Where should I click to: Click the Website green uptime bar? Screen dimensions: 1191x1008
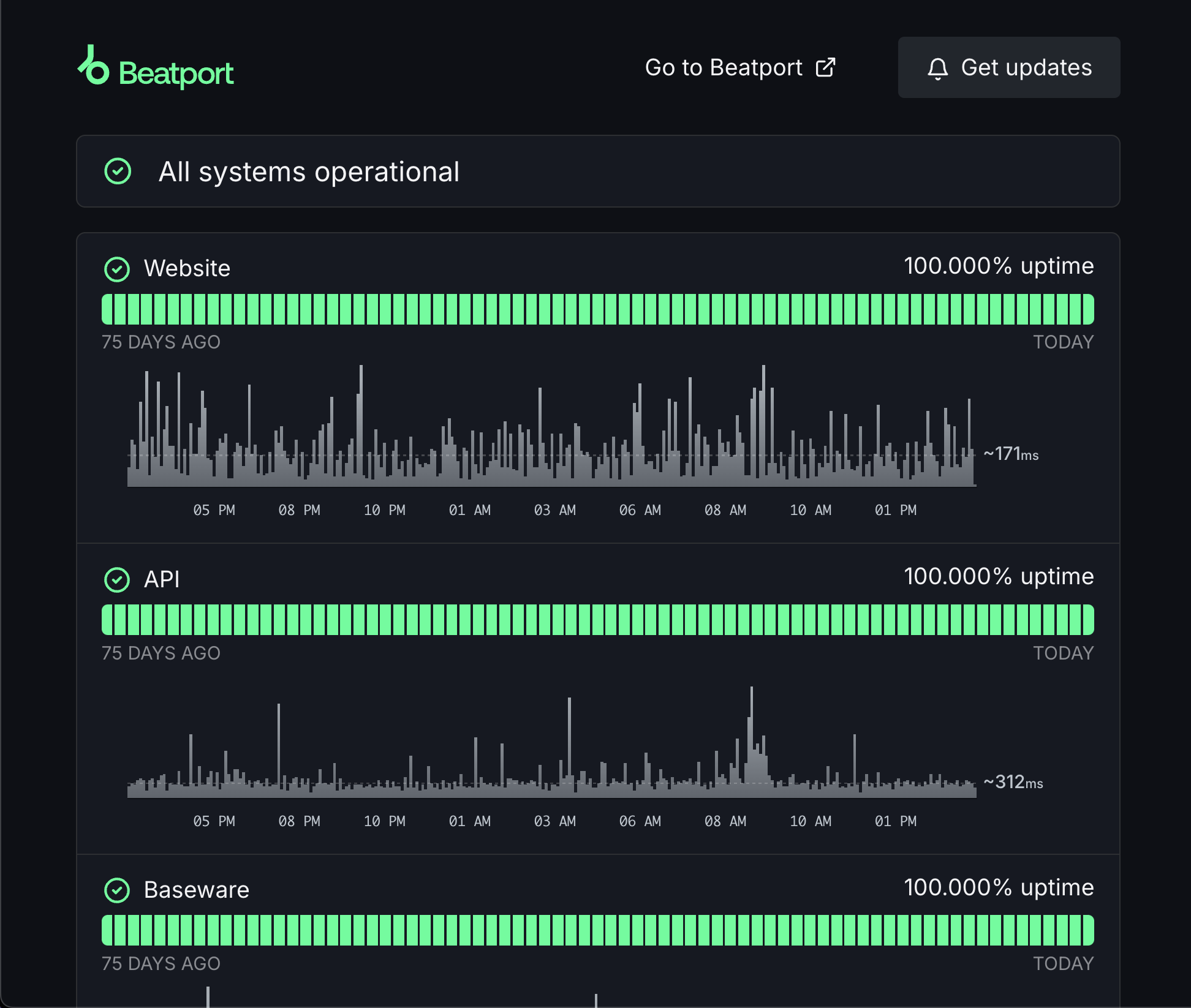point(597,309)
